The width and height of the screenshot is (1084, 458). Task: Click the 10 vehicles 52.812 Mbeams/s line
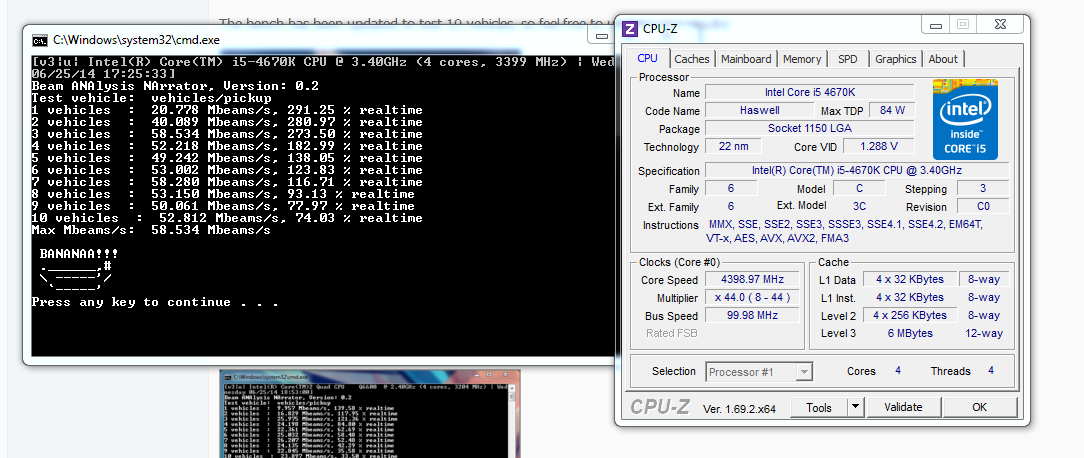coord(227,218)
